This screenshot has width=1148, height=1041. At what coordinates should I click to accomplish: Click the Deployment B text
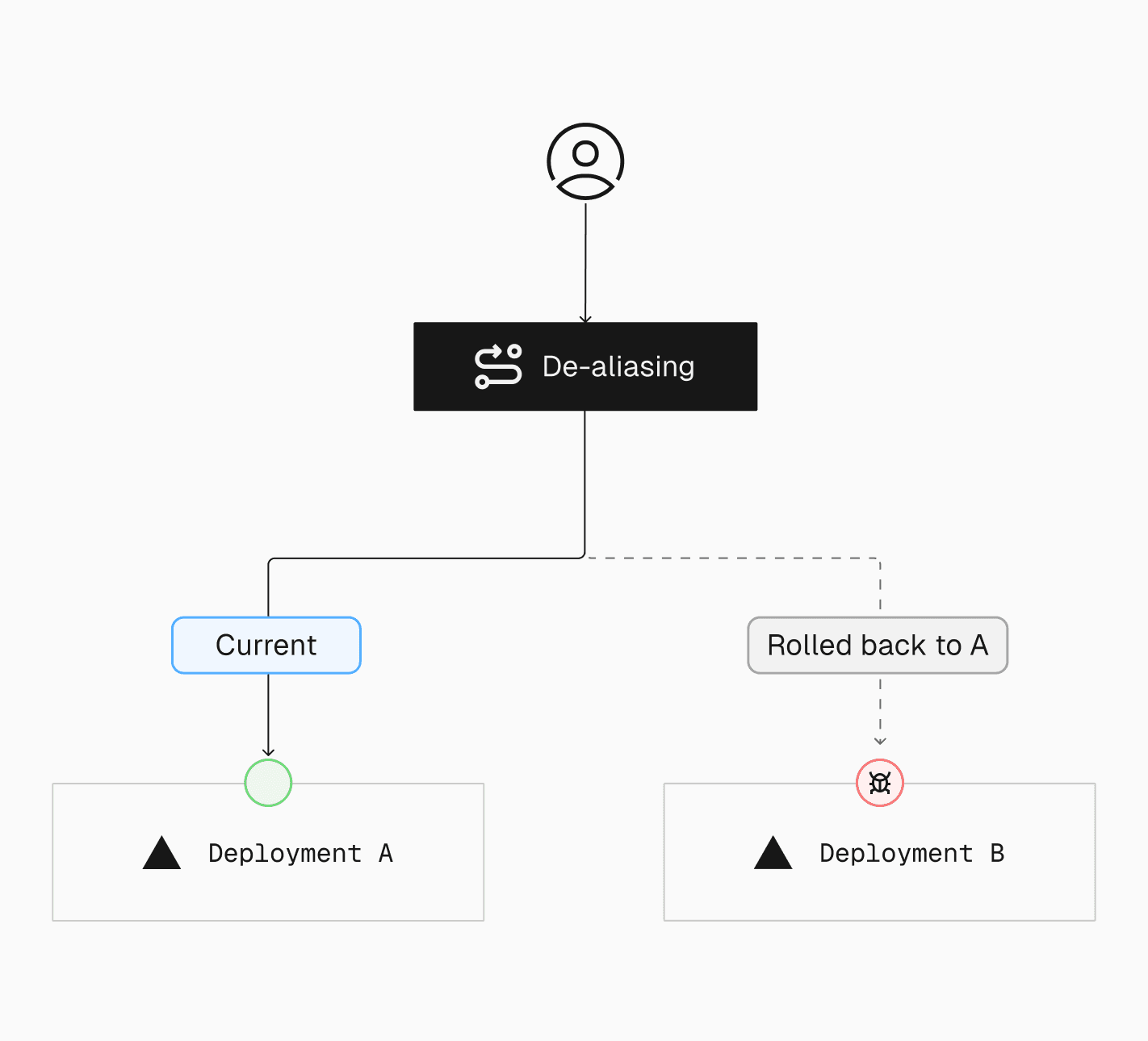[911, 853]
